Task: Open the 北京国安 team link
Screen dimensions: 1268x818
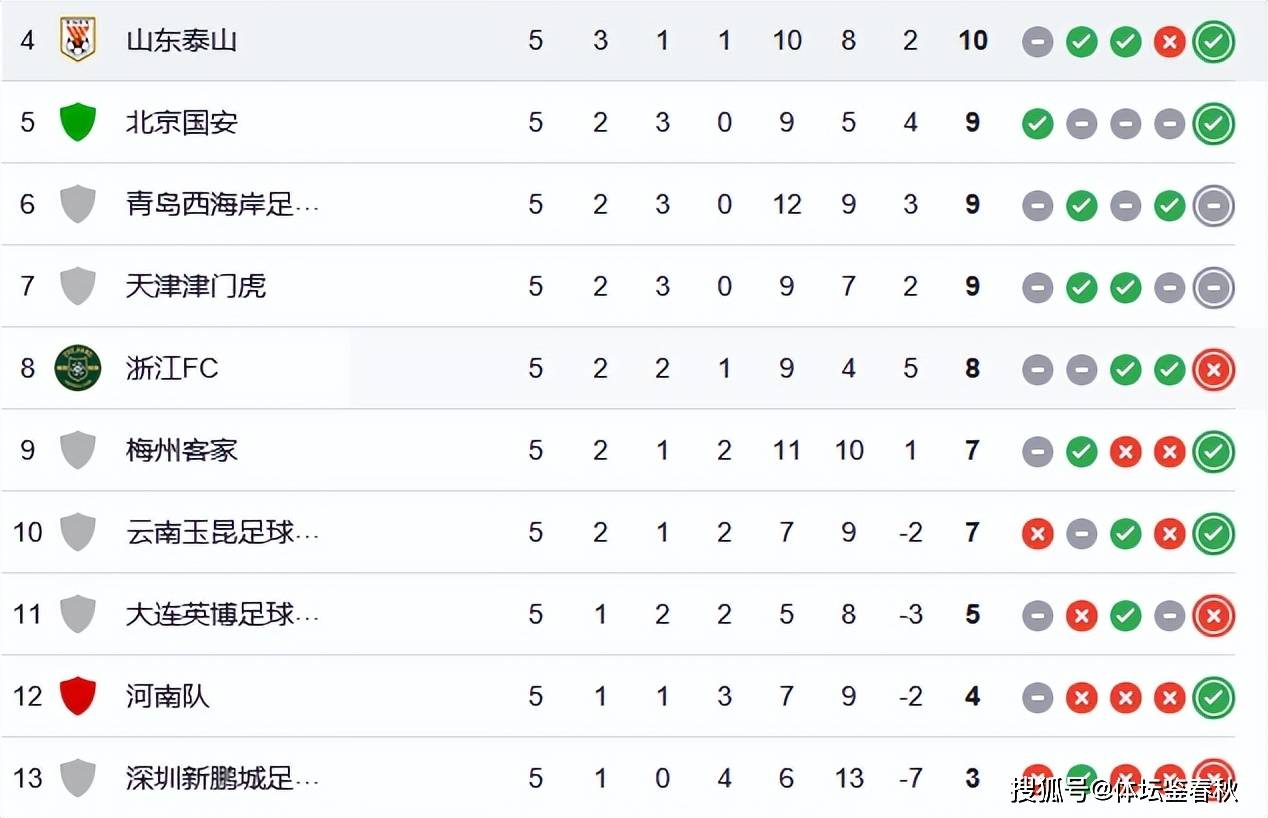Action: coord(181,122)
